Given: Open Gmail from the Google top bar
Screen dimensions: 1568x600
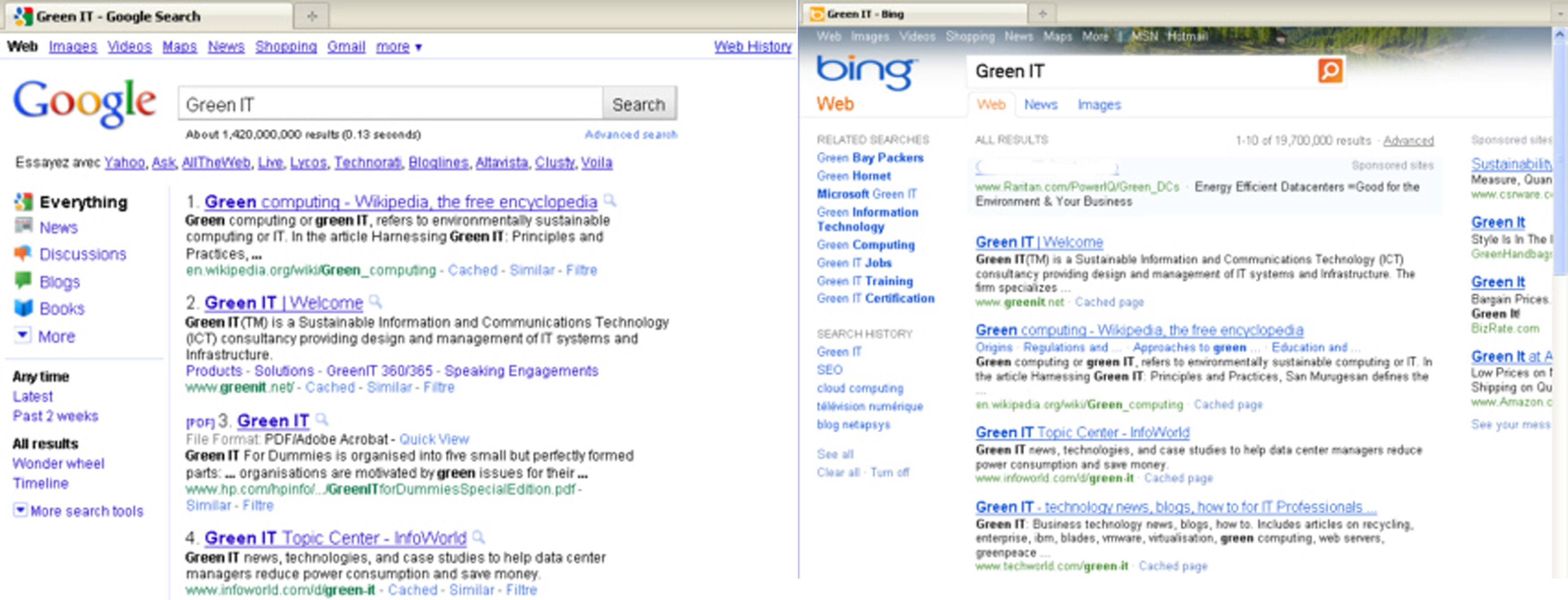Looking at the screenshot, I should [x=346, y=46].
